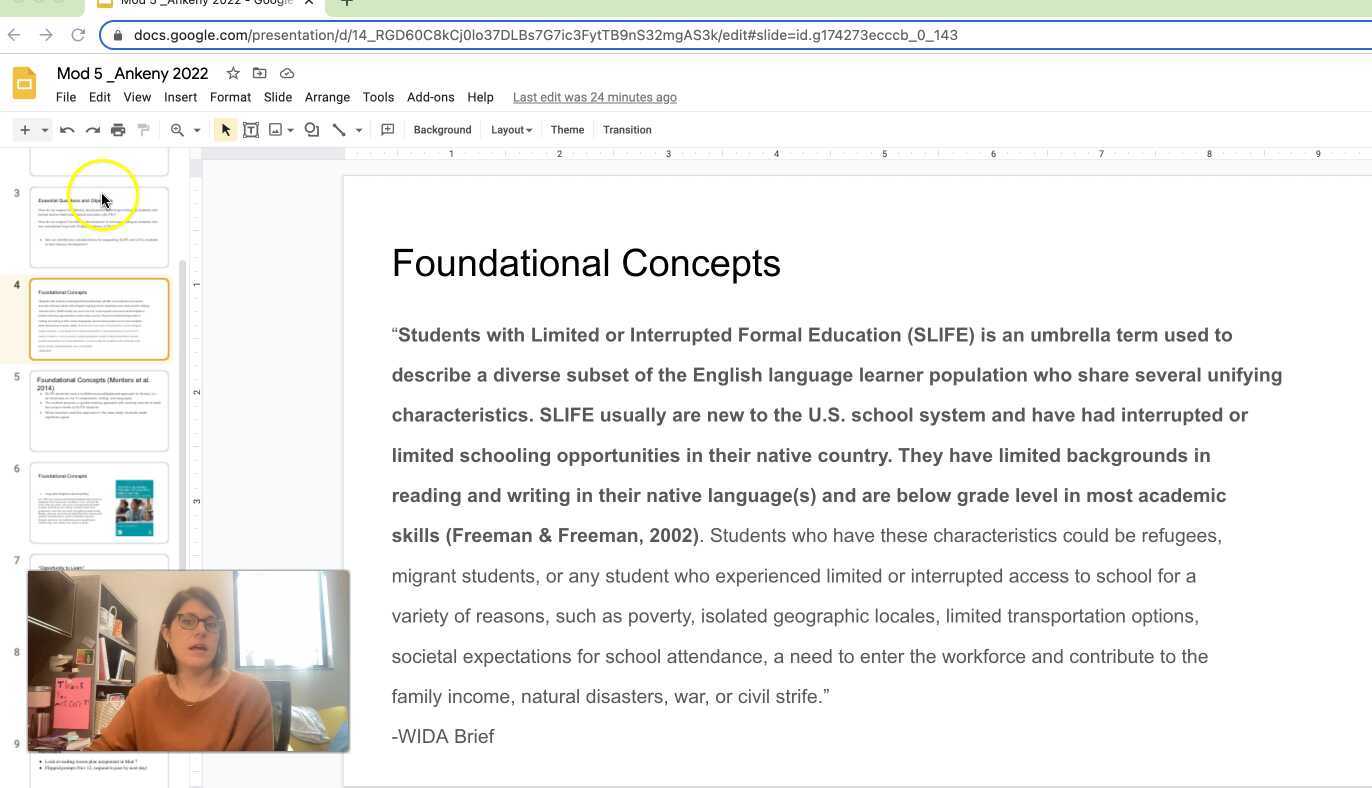Open the Insert menu
The height and width of the screenshot is (788, 1372).
[x=180, y=97]
